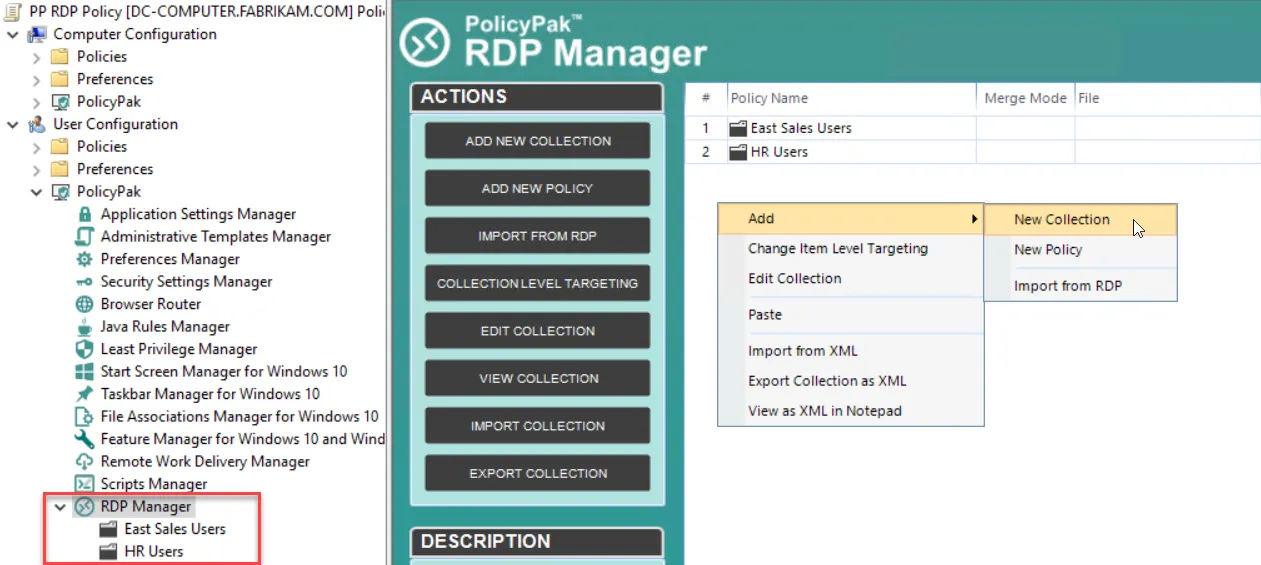Click the IMPORT FROM RDP button

coord(538,236)
